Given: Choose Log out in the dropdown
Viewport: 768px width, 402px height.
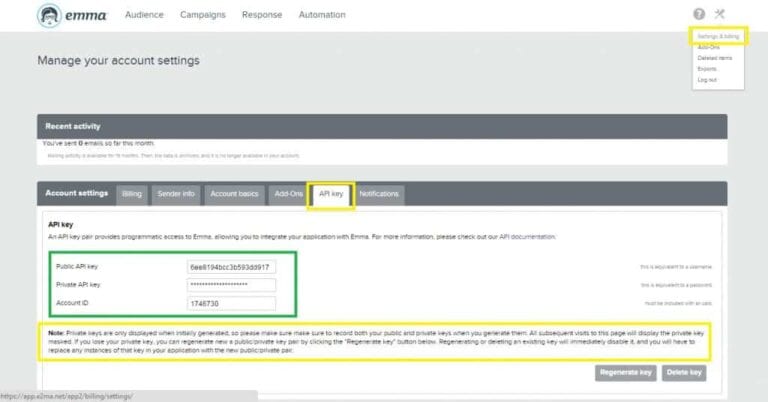Looking at the screenshot, I should pyautogui.click(x=707, y=79).
